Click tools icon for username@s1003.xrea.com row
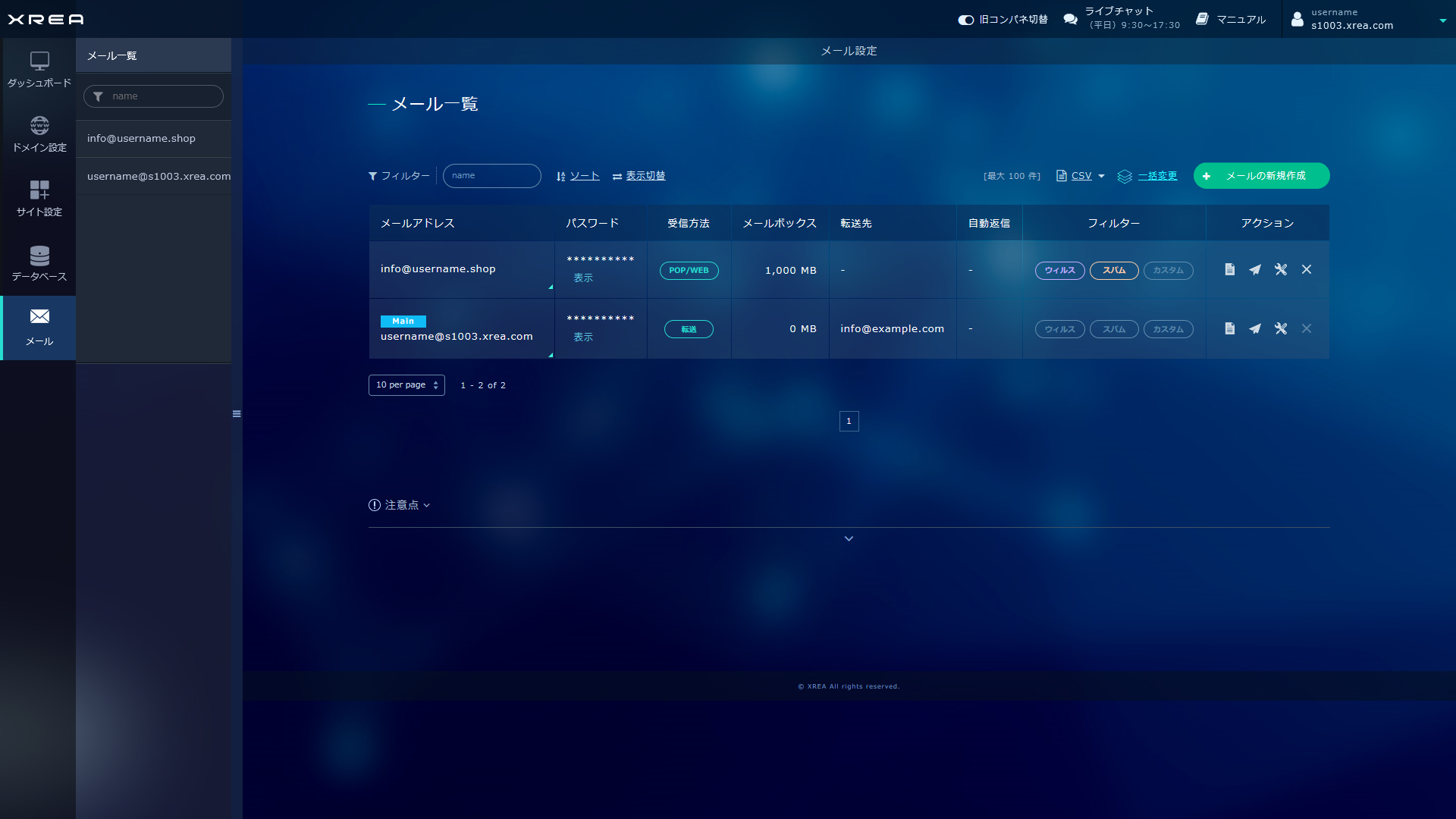Screen dimensions: 1456x819 click(x=1281, y=329)
